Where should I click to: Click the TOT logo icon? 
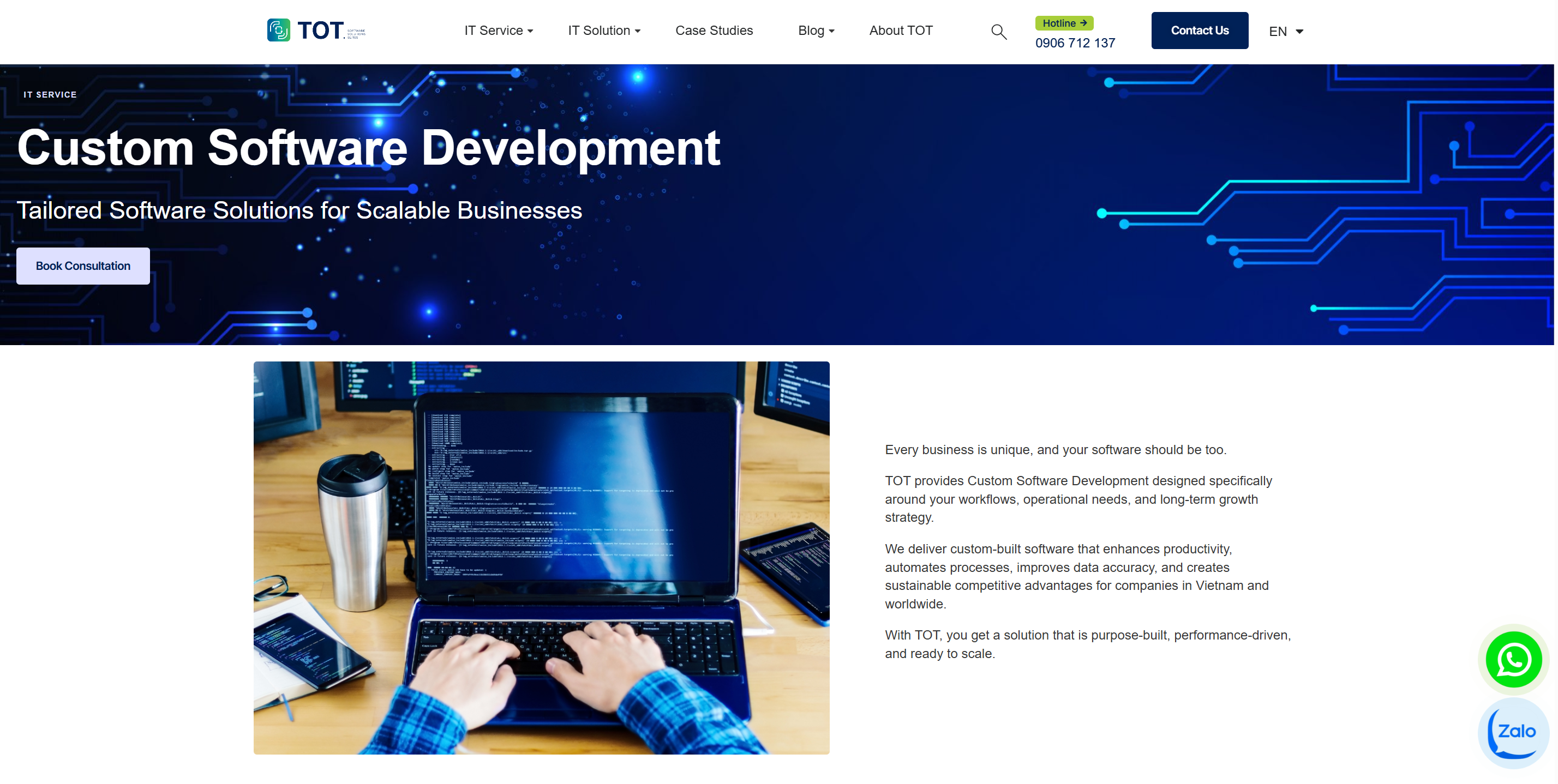[278, 29]
